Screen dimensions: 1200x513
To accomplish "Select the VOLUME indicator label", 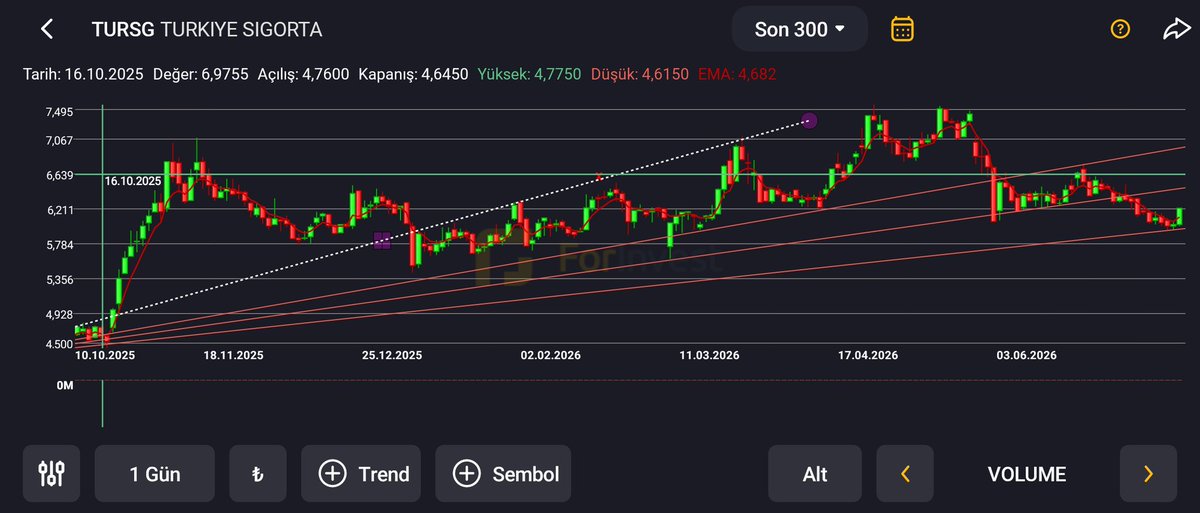I will pyautogui.click(x=1027, y=474).
